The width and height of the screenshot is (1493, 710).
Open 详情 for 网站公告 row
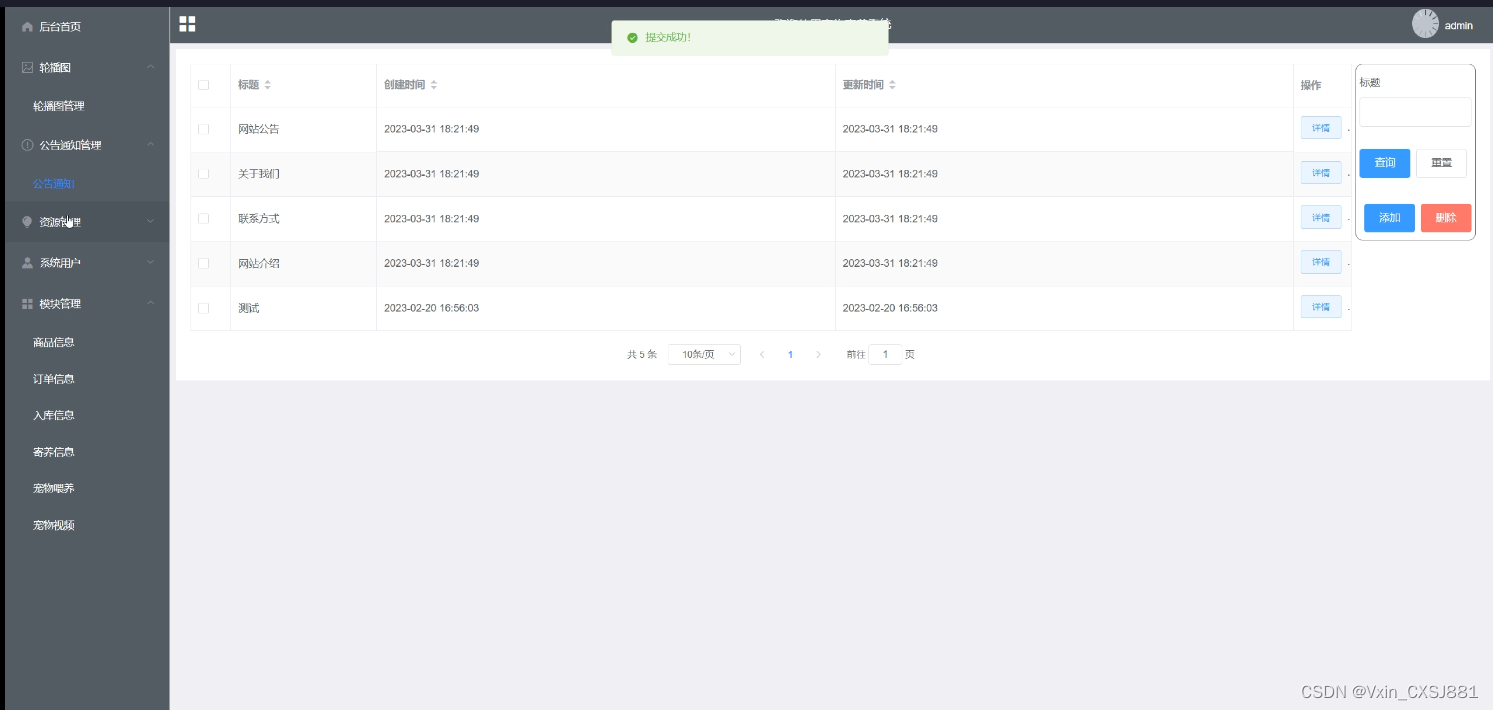coord(1321,128)
